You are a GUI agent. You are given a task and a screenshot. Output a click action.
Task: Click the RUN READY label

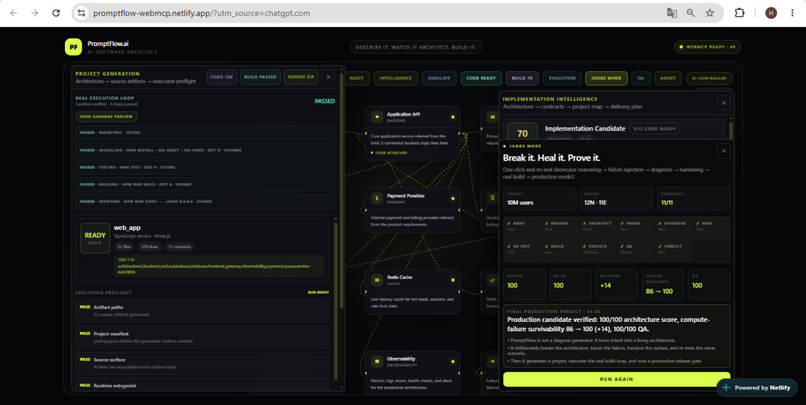coord(318,292)
